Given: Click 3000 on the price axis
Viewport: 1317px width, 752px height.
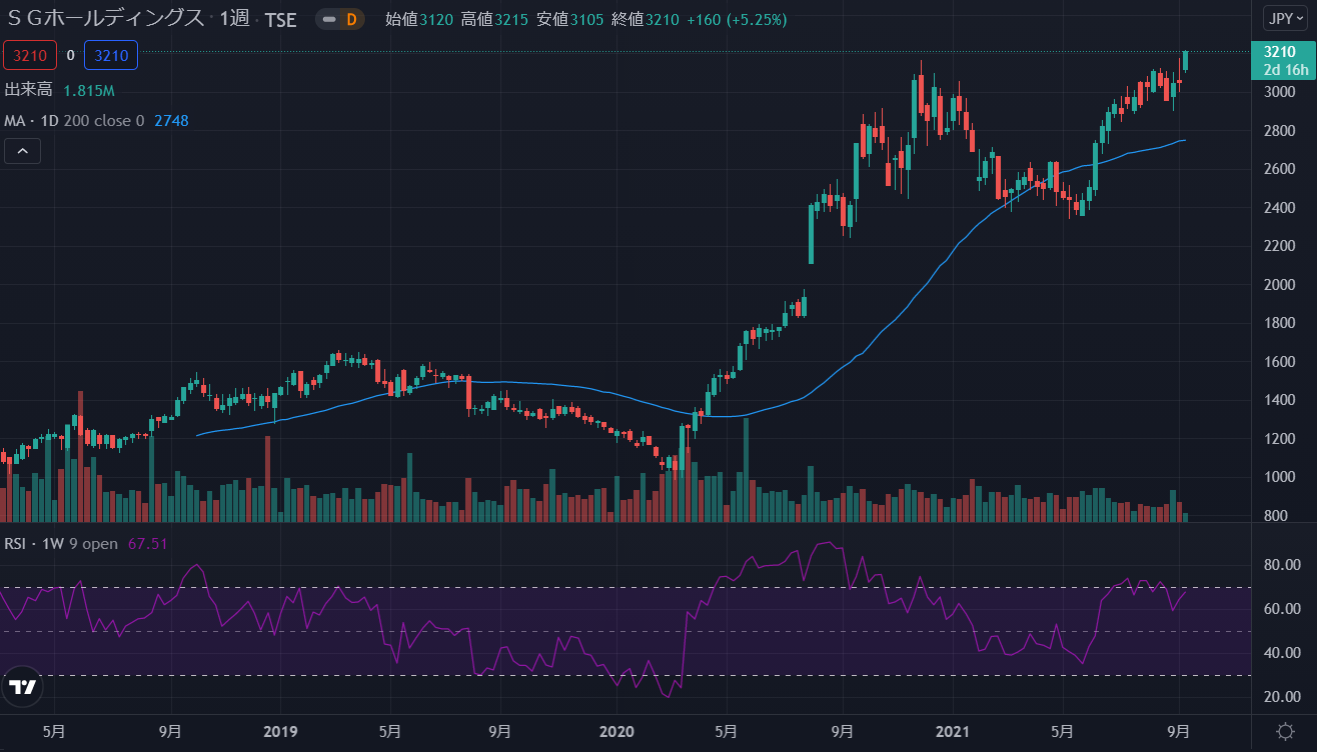Looking at the screenshot, I should [1280, 92].
